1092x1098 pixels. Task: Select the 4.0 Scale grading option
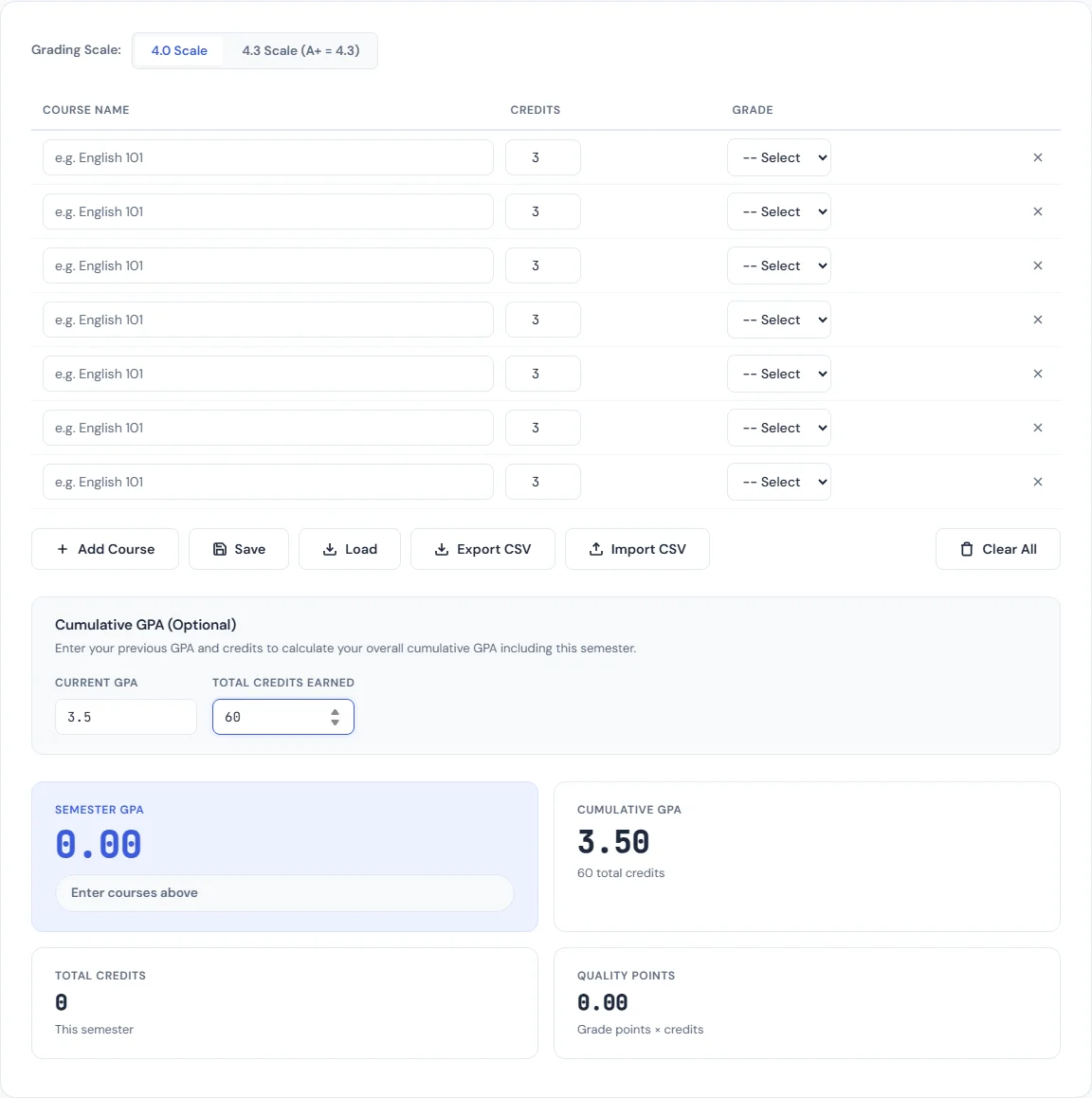178,50
